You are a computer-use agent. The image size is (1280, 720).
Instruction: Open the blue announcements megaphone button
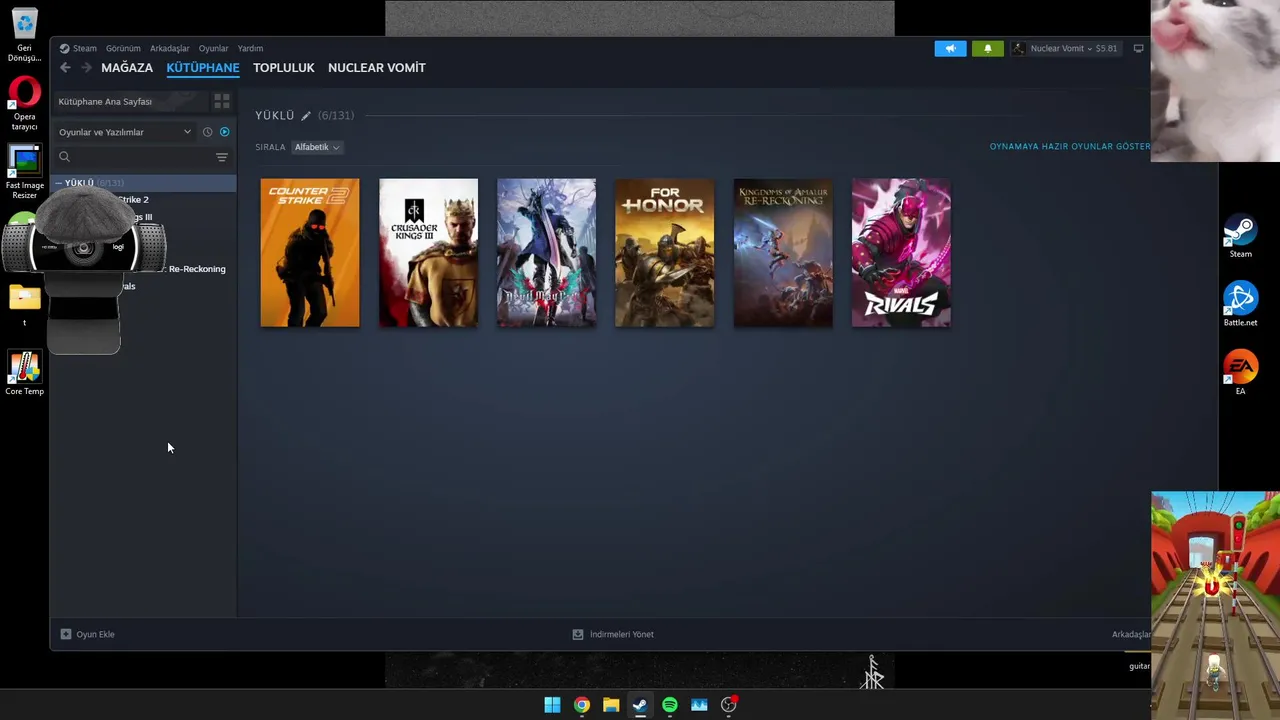pos(950,48)
